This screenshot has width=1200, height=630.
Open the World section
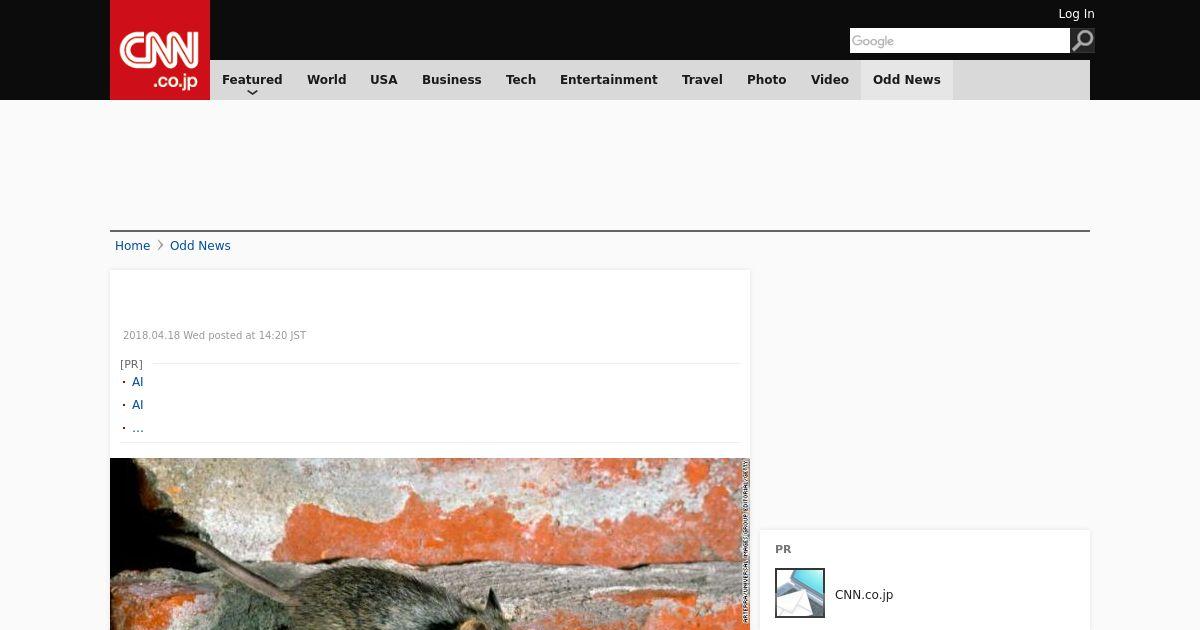click(326, 80)
